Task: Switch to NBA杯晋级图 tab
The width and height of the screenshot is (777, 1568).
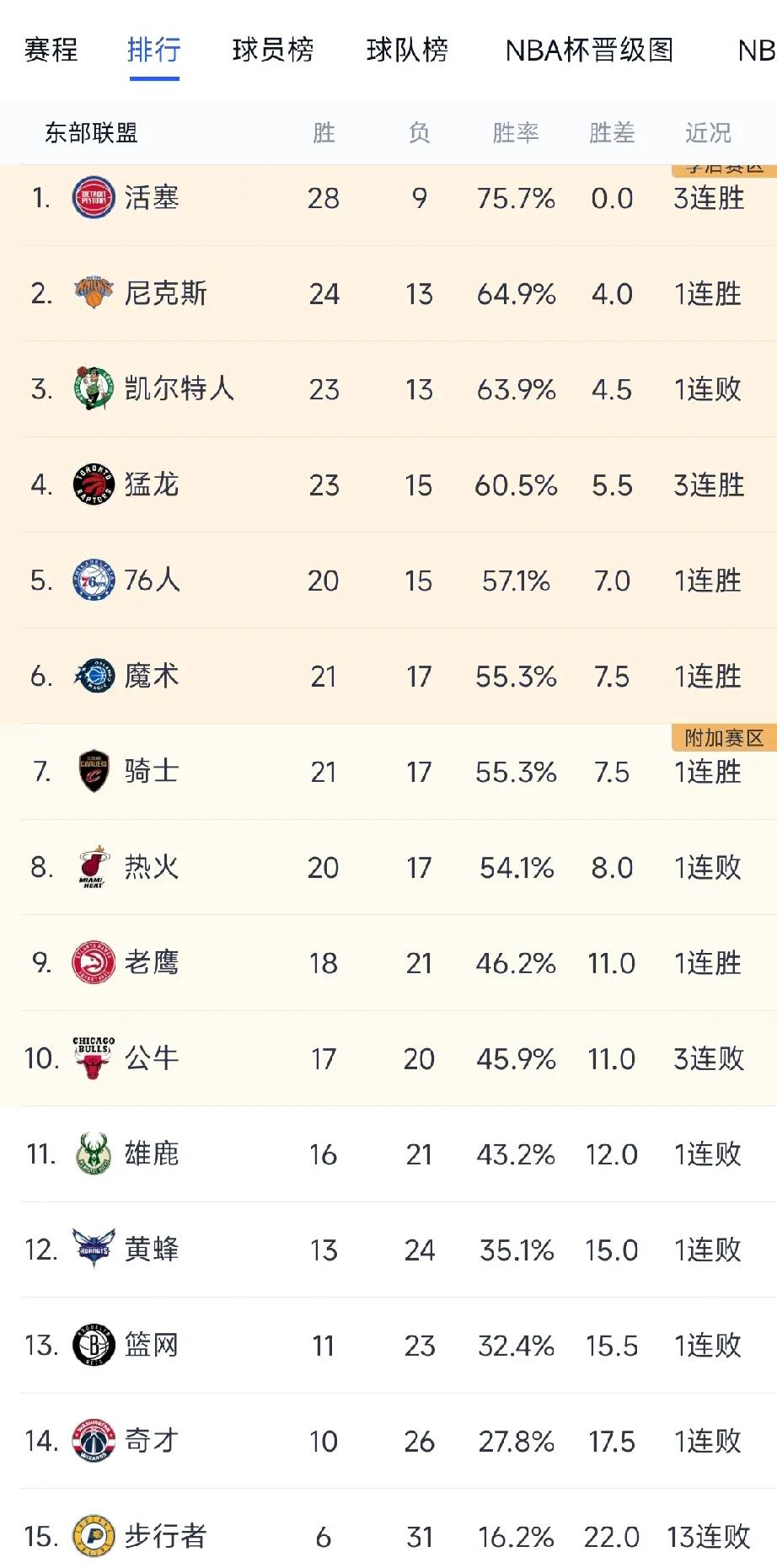Action: (589, 51)
